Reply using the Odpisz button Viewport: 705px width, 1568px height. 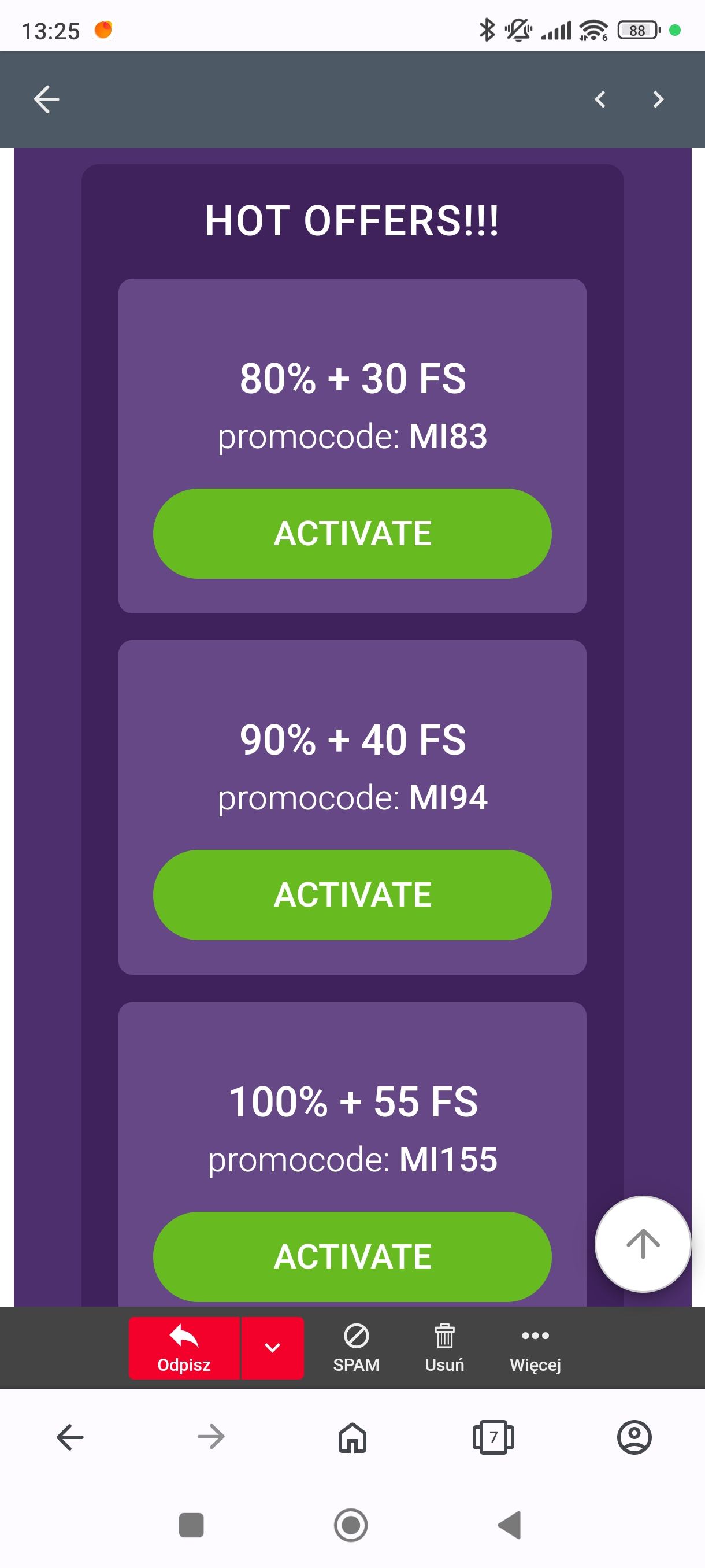184,1348
